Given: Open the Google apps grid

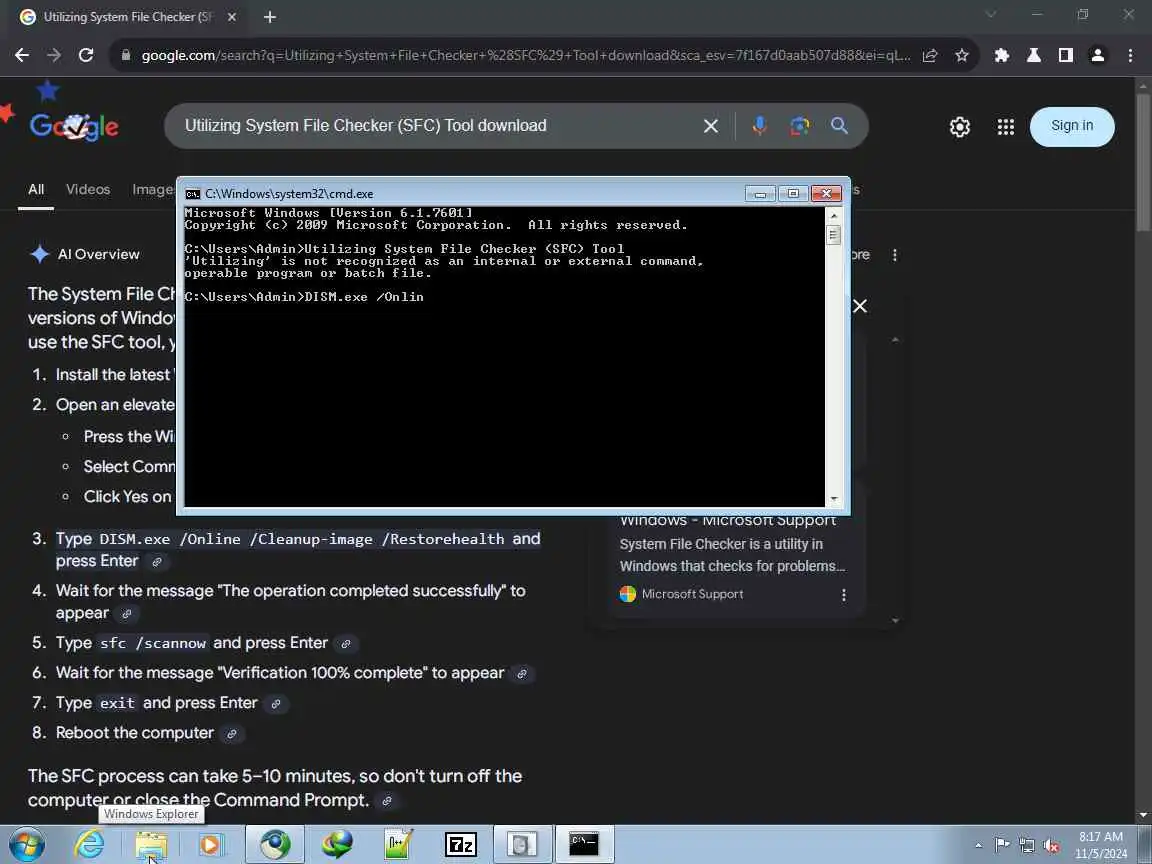Looking at the screenshot, I should [1006, 127].
